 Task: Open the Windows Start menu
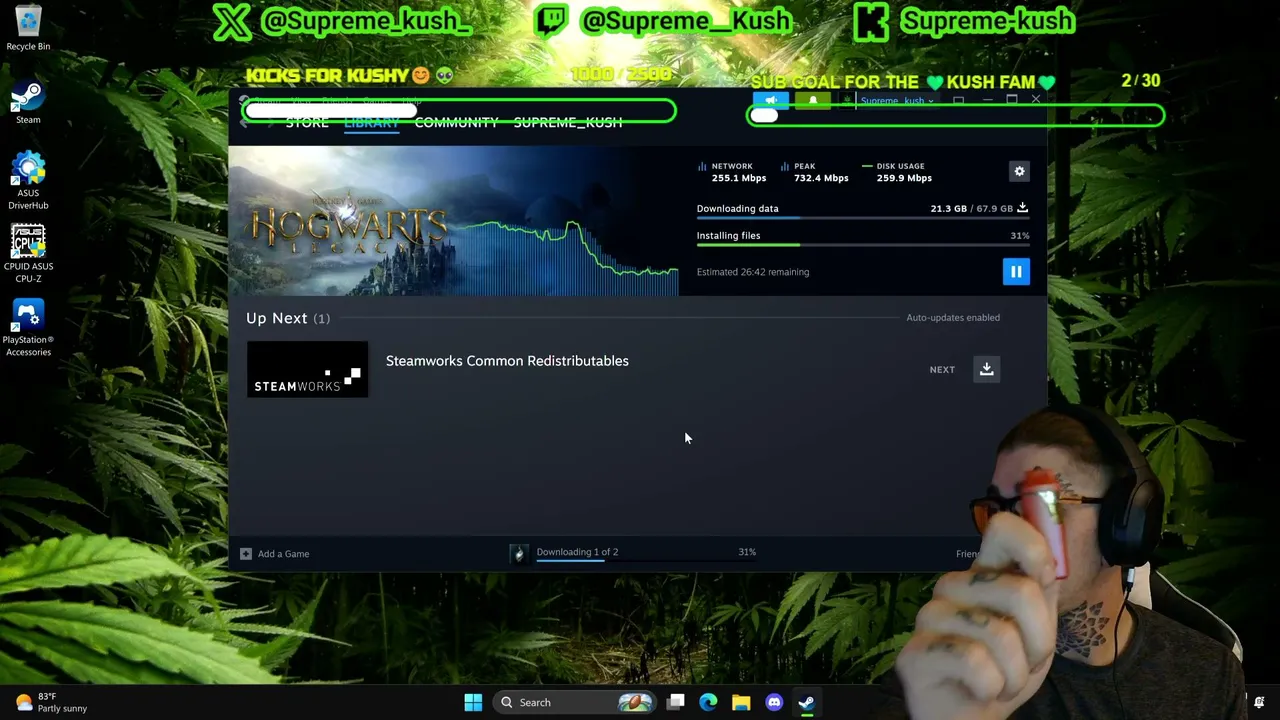click(x=473, y=702)
